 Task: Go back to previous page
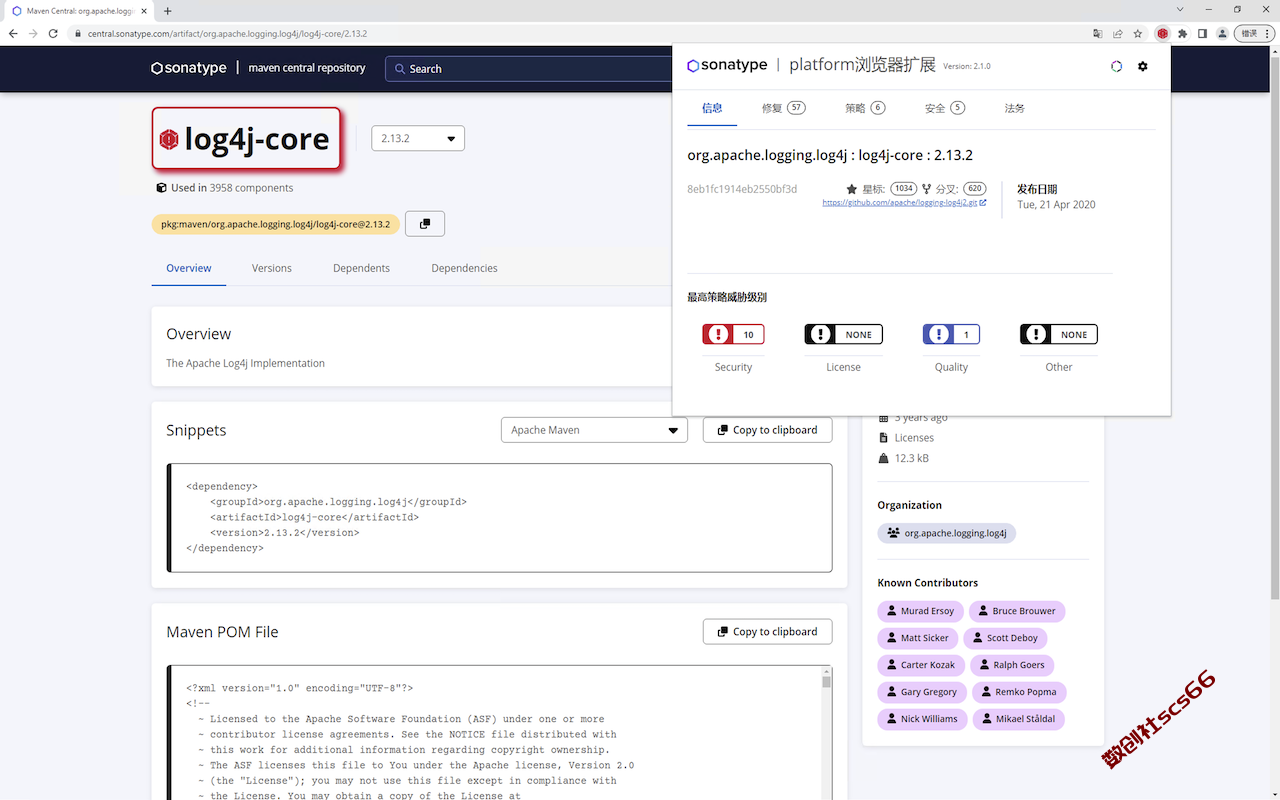(13, 33)
